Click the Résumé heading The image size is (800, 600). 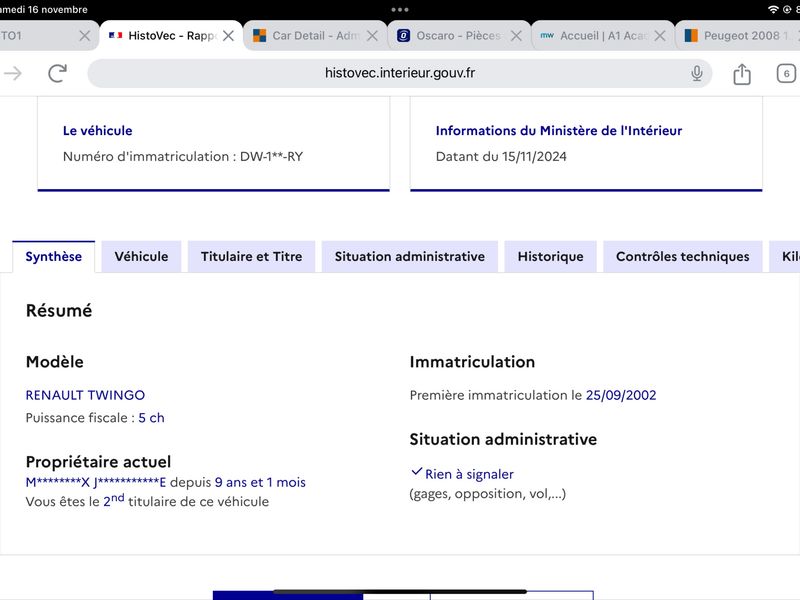[x=59, y=311]
